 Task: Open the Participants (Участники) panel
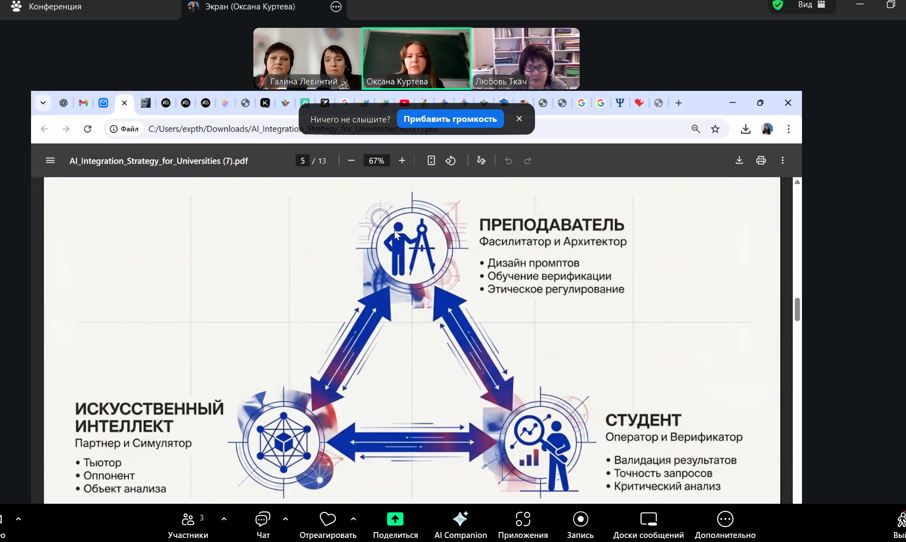coord(188,524)
